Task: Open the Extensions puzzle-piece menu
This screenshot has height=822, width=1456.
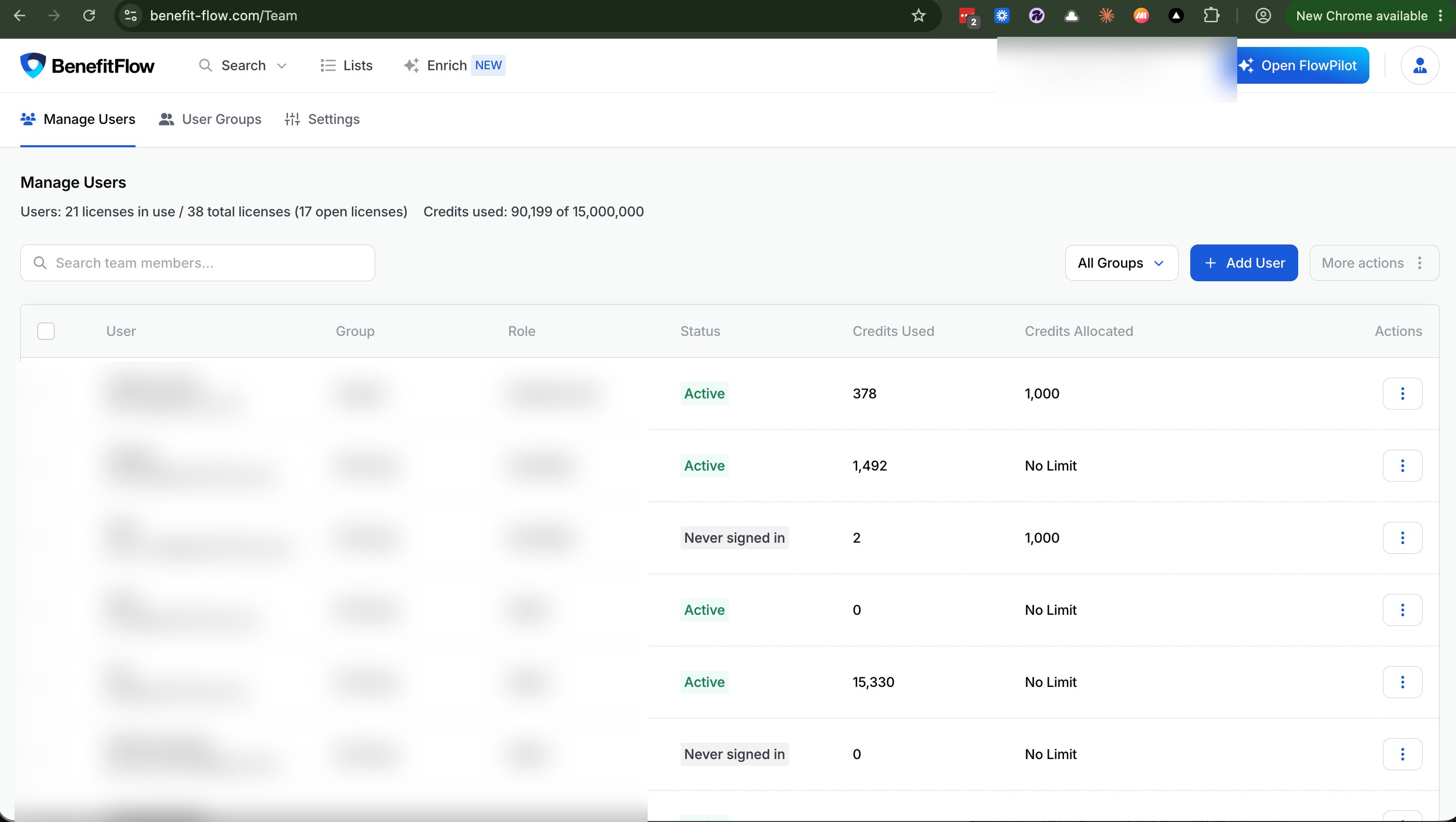Action: point(1211,16)
